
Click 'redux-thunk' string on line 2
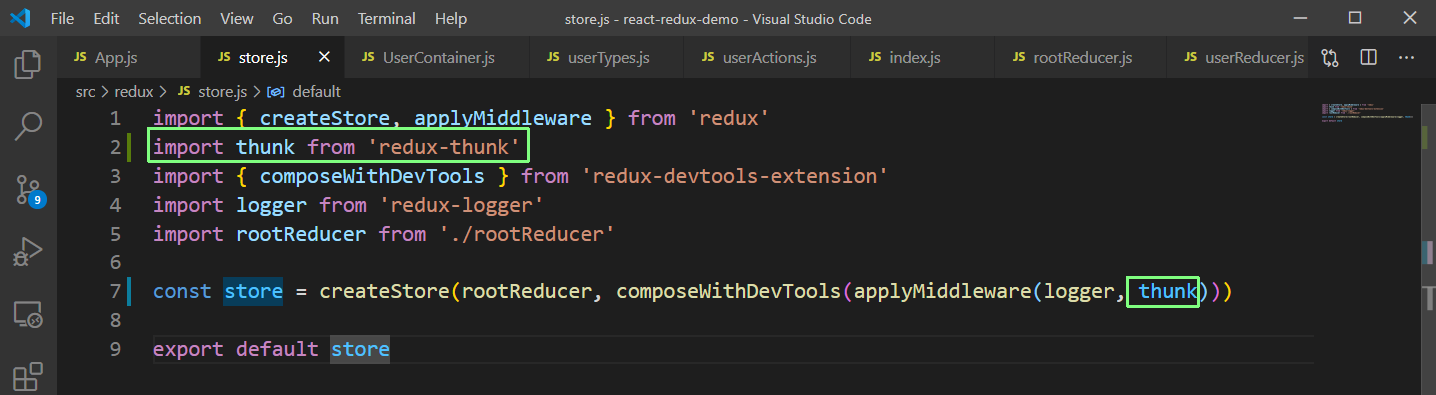point(444,147)
